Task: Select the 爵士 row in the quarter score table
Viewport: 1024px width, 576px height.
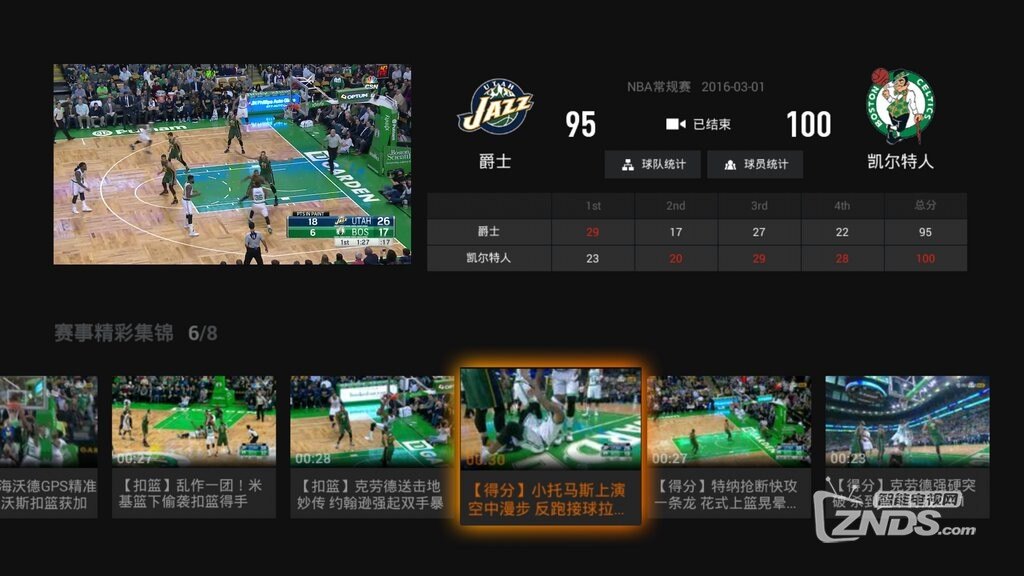Action: [x=487, y=231]
